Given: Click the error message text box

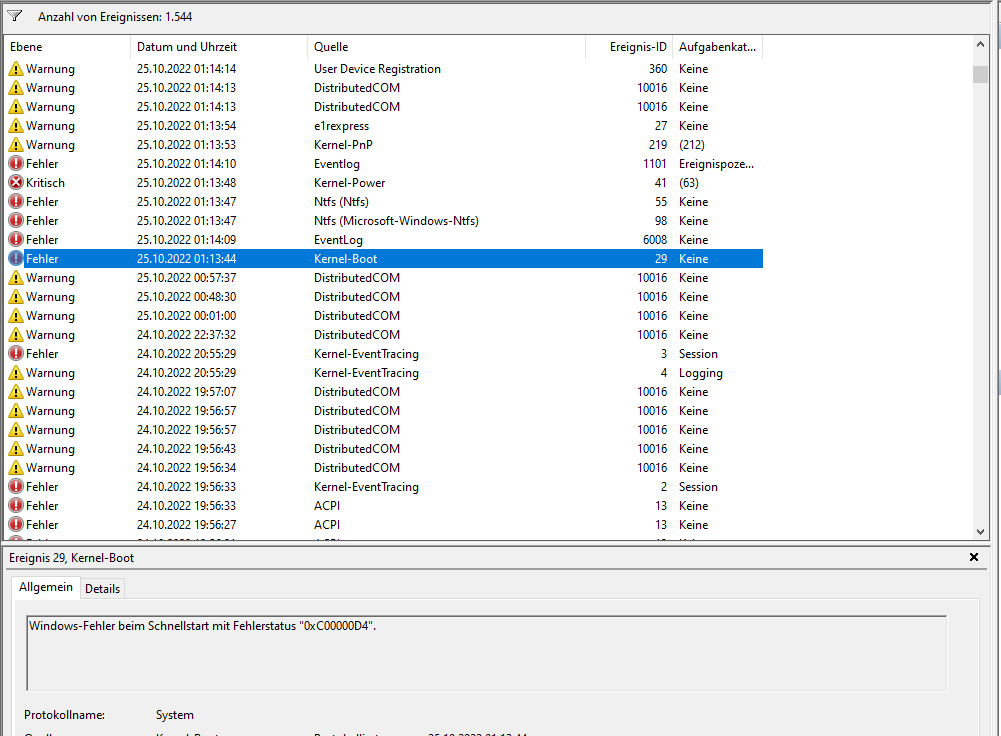Looking at the screenshot, I should (486, 653).
